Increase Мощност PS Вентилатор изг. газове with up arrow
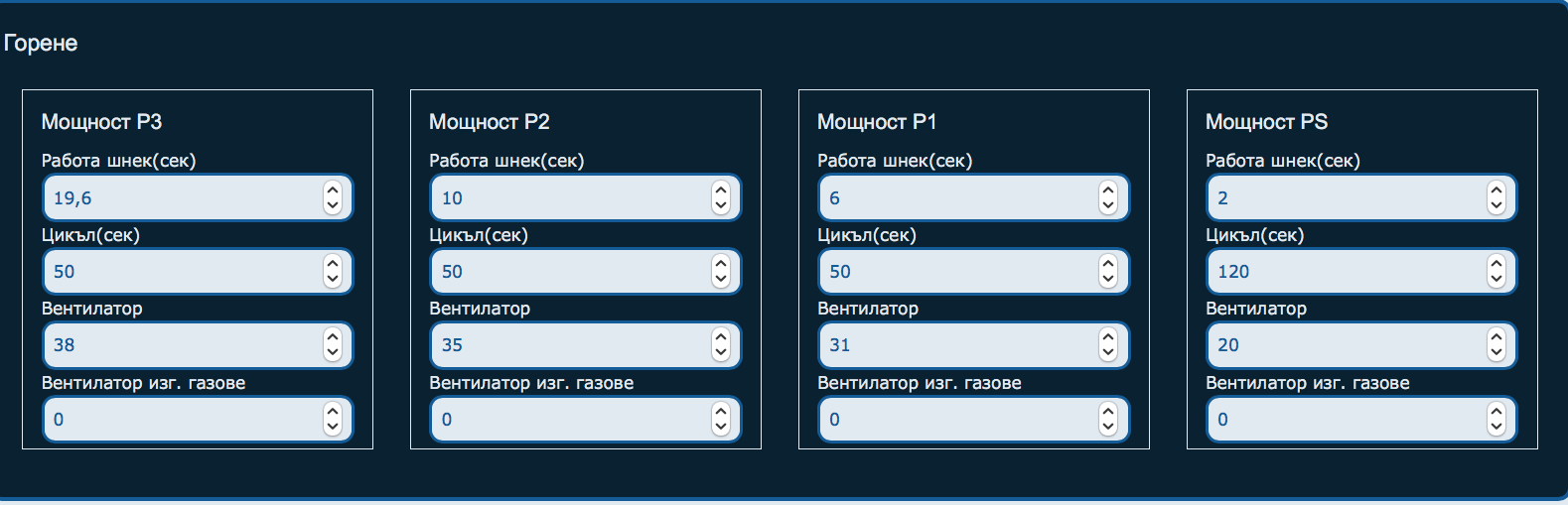The height and width of the screenshot is (505, 1568). click(x=1497, y=412)
